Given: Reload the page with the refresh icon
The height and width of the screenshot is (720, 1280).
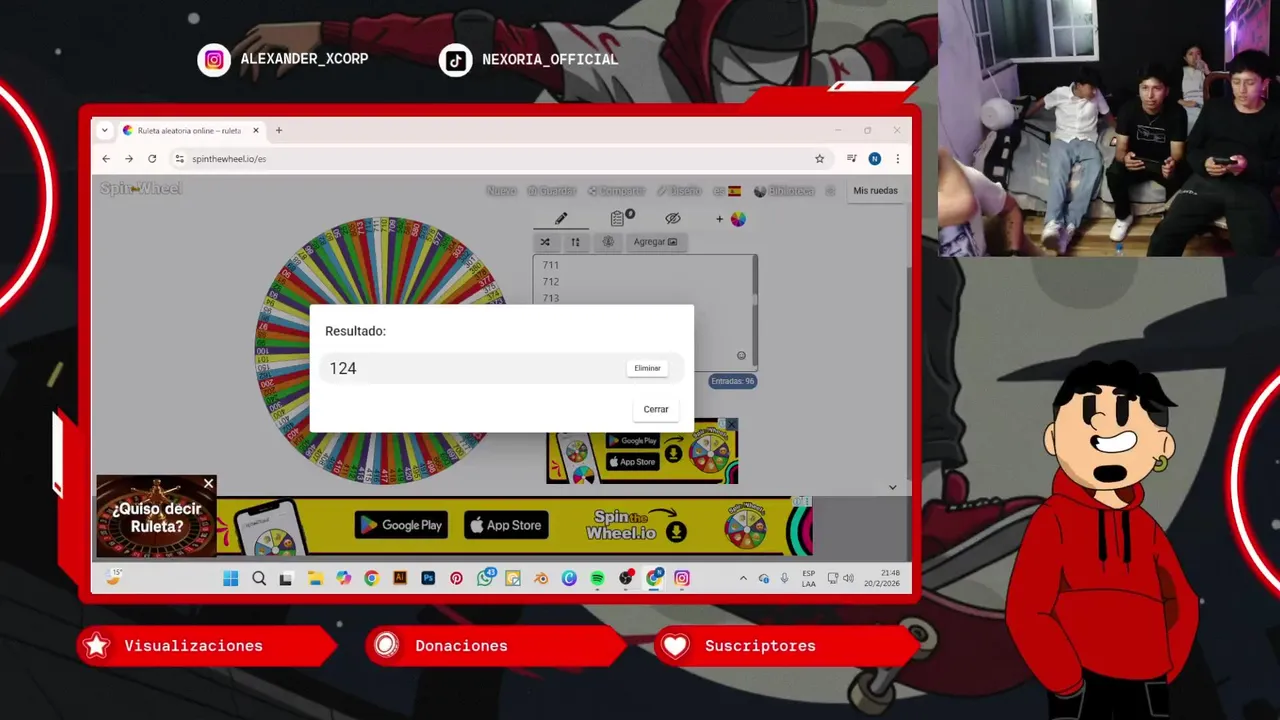Looking at the screenshot, I should (x=152, y=159).
